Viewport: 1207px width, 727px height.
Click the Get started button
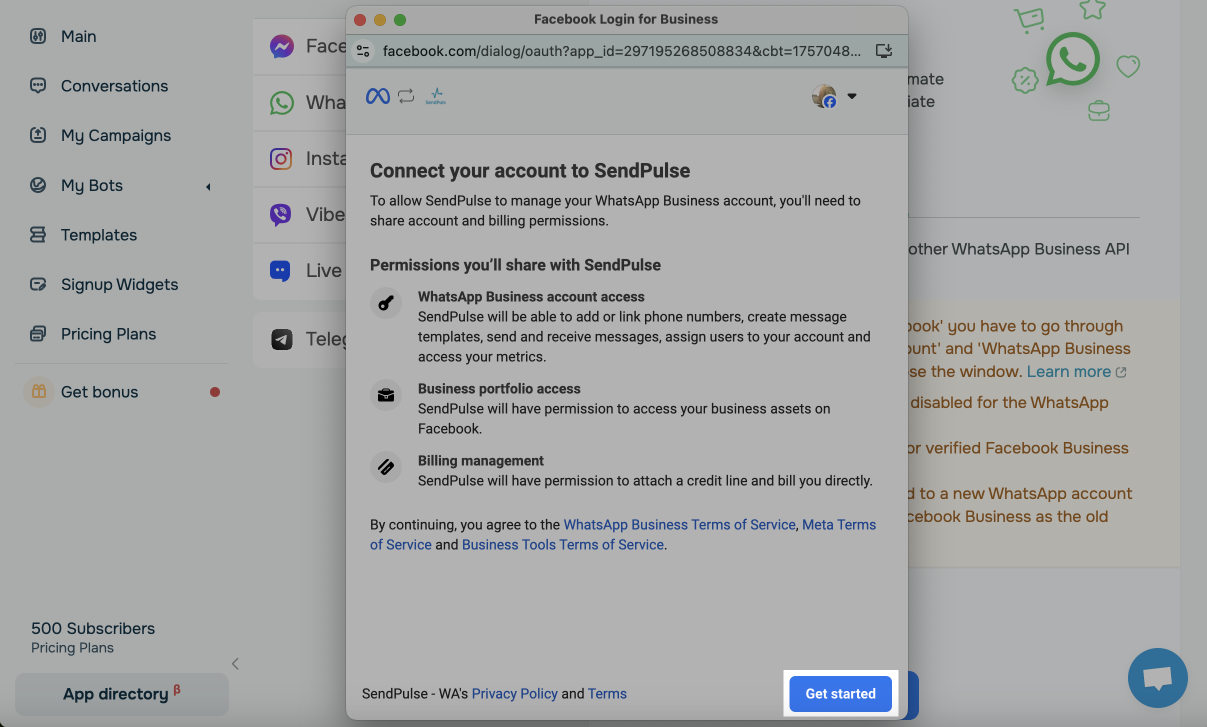(840, 694)
